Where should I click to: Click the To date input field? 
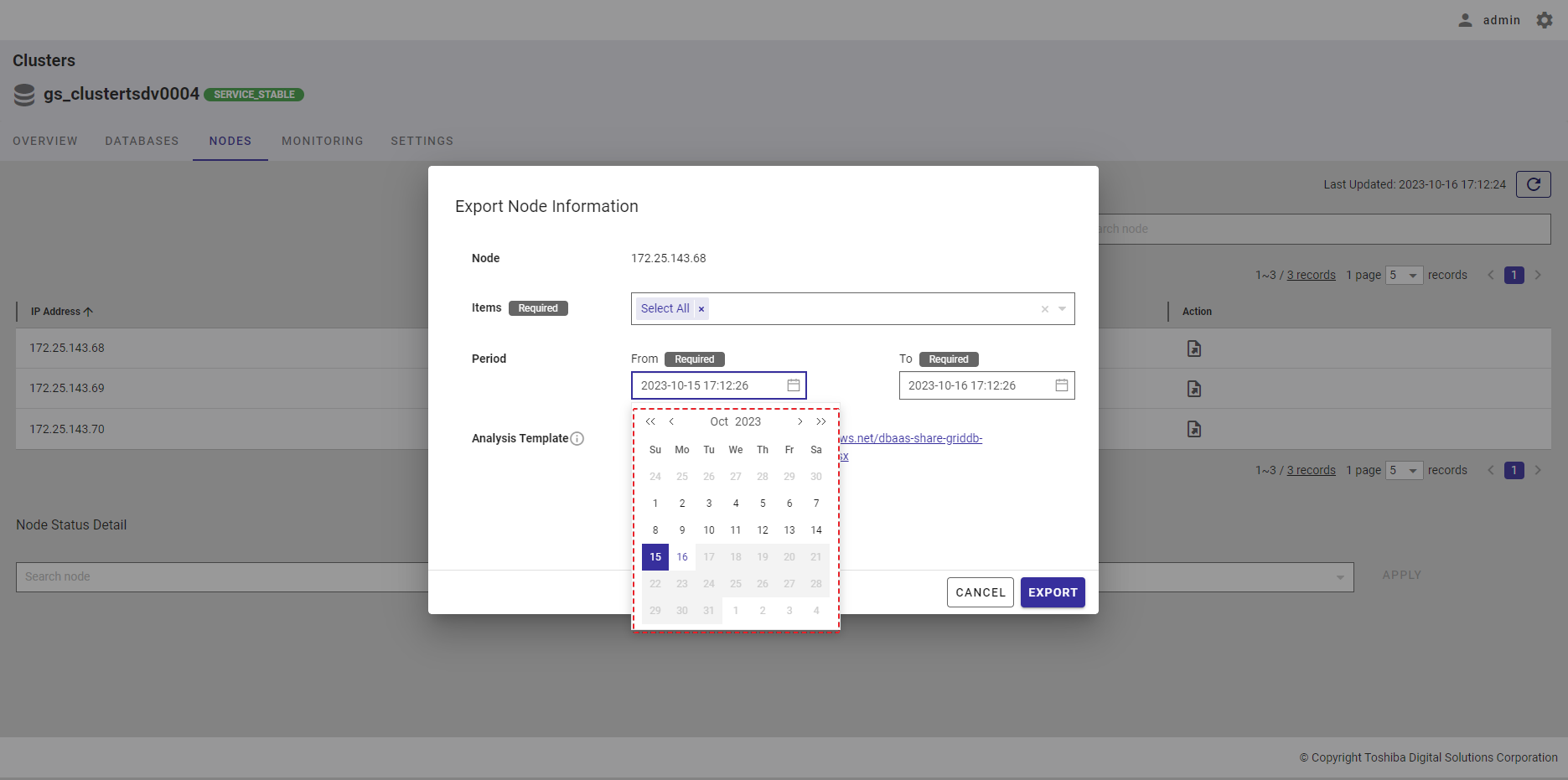click(x=972, y=385)
